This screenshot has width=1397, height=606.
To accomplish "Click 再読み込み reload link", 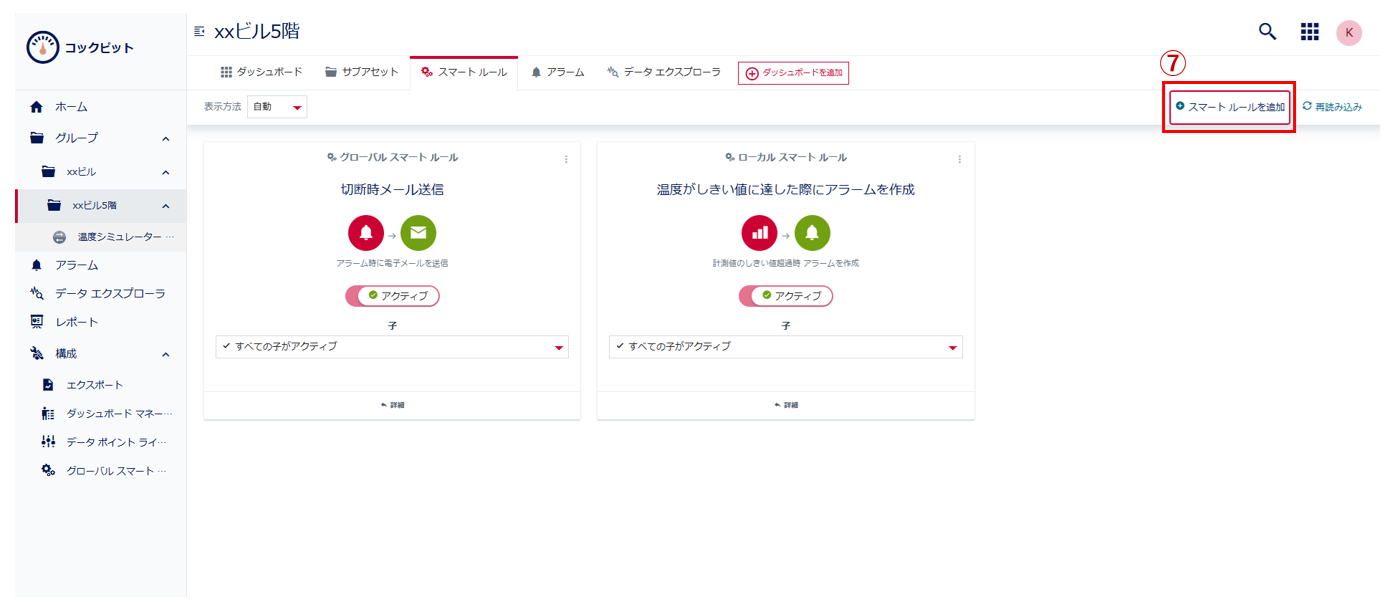I will click(1332, 107).
